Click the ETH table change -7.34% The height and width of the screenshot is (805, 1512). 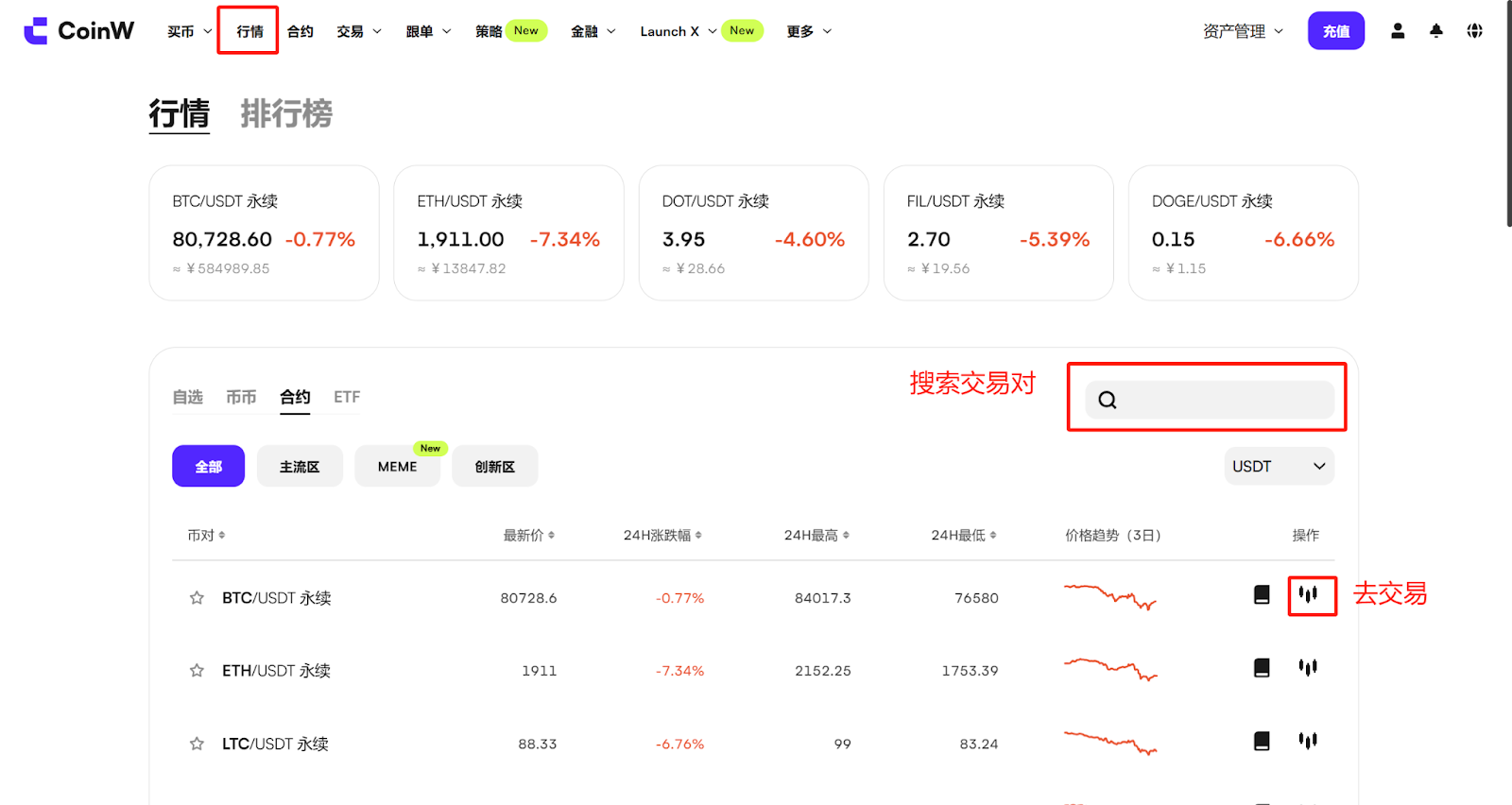[680, 671]
